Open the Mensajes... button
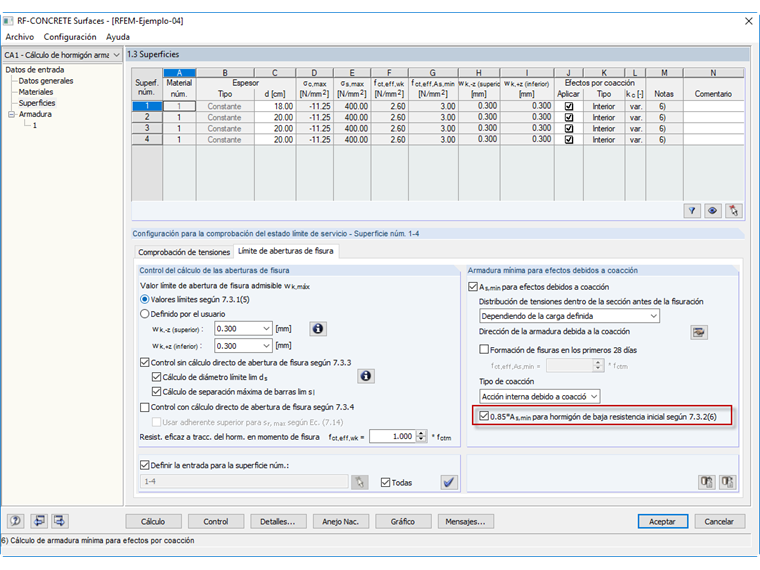Image resolution: width=760 pixels, height=570 pixels. click(x=465, y=522)
